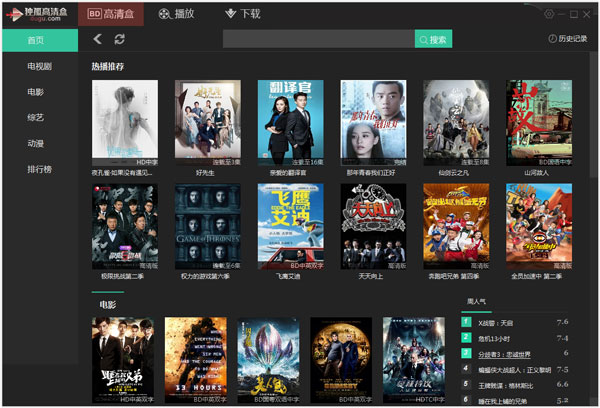Select 周人气 ranking tab
Screen dimensions: 600x408
point(476,302)
